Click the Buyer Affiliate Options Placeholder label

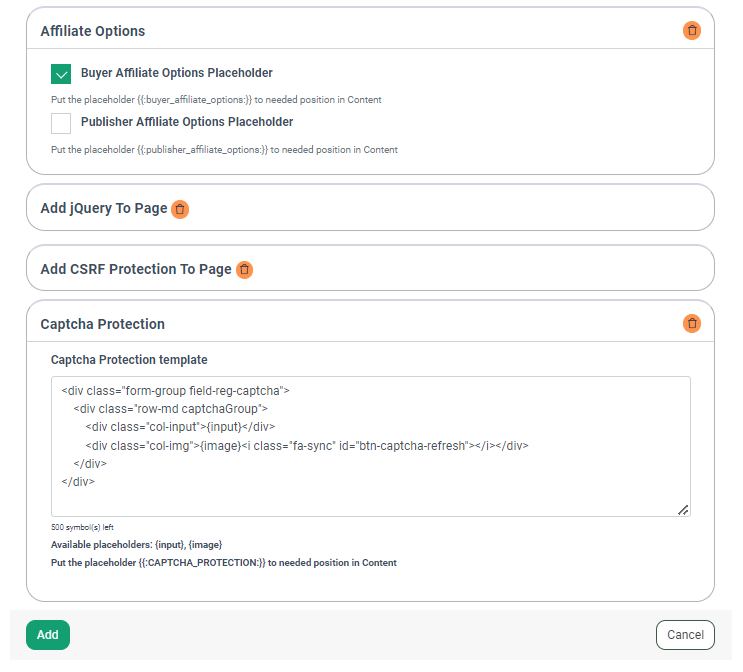pos(176,73)
